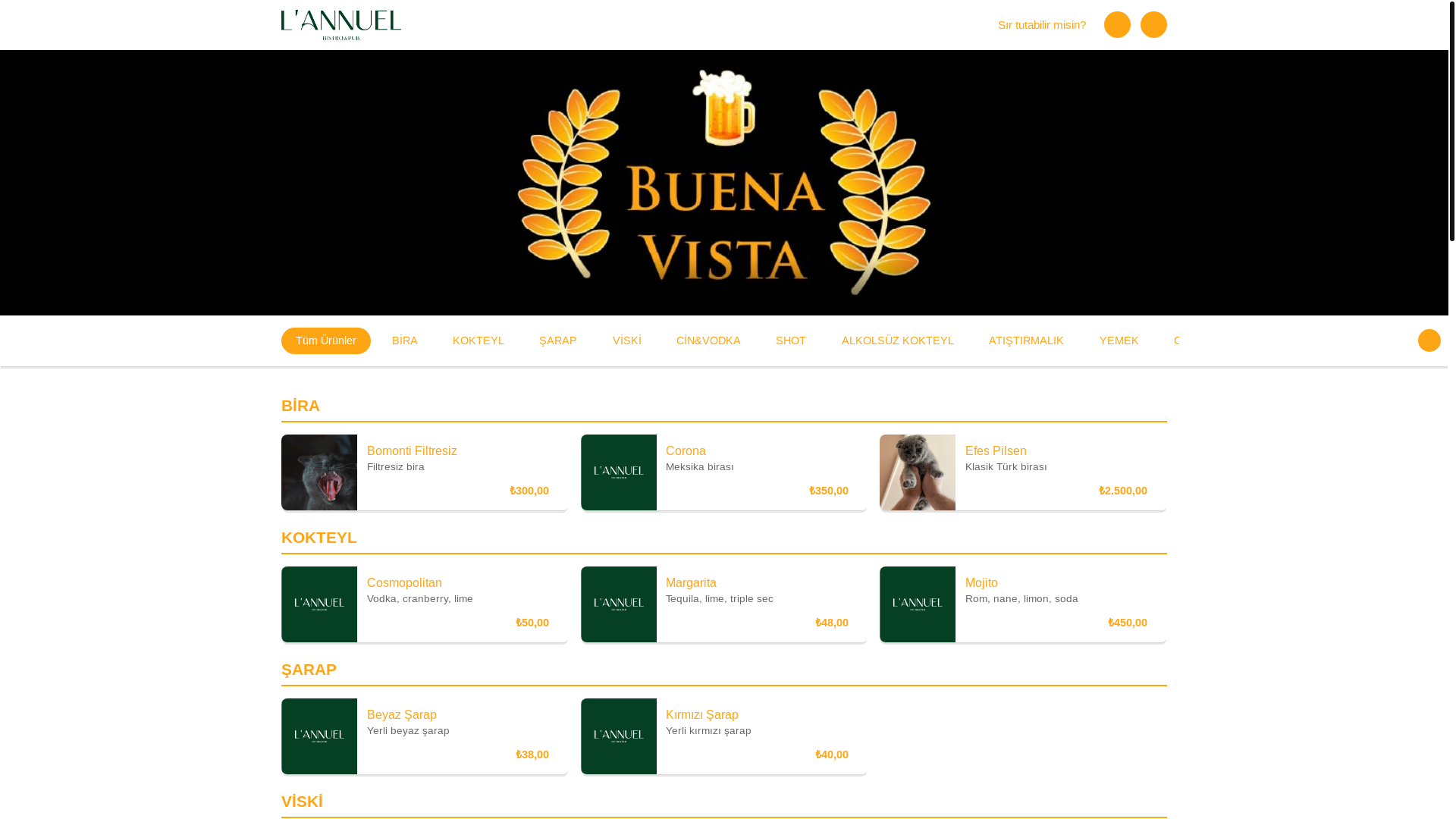Click the 'Yerli beyaz şarap' description
The width and height of the screenshot is (1456, 819).
(408, 730)
